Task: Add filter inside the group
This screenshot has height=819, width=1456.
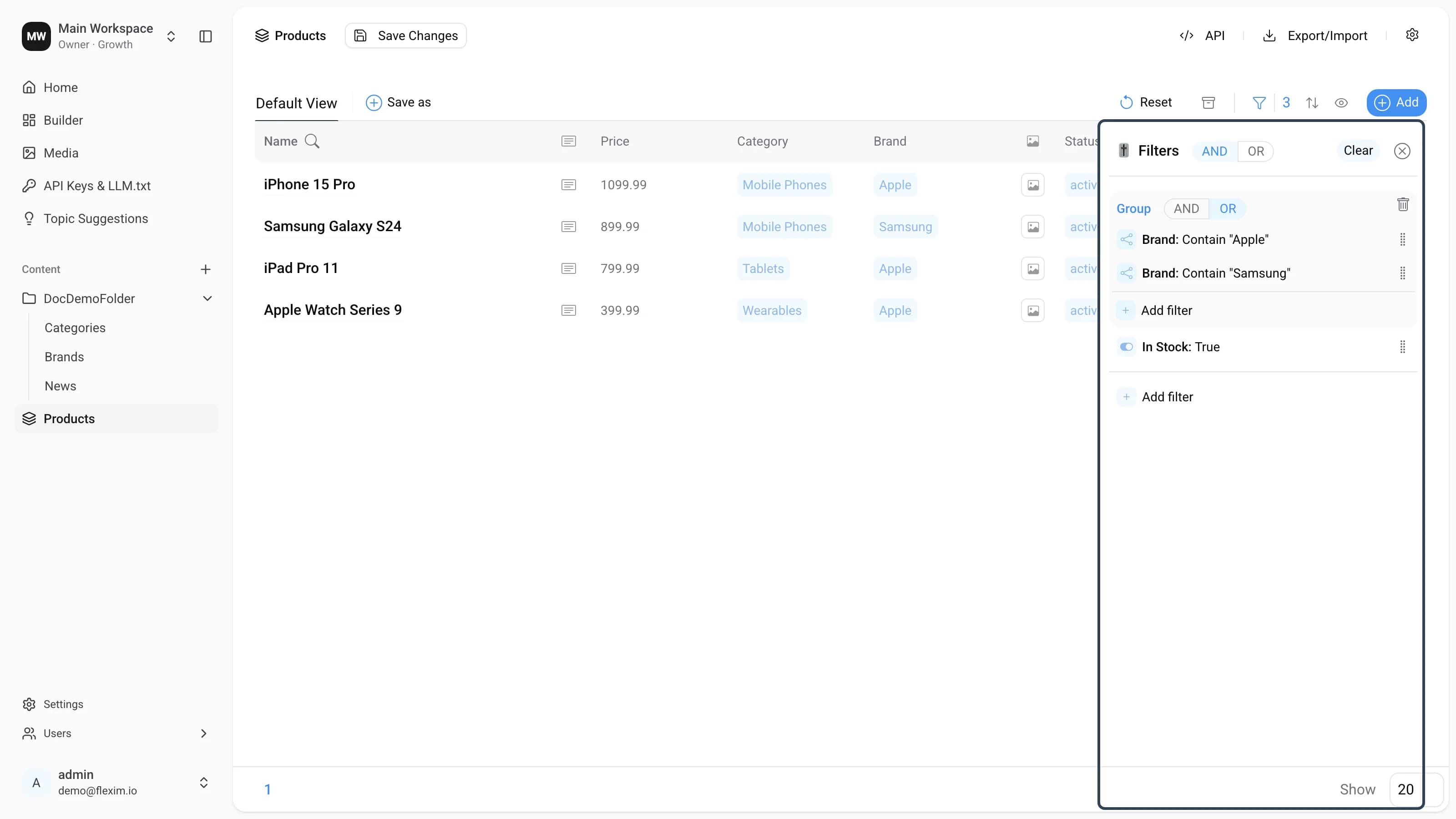Action: point(1155,310)
